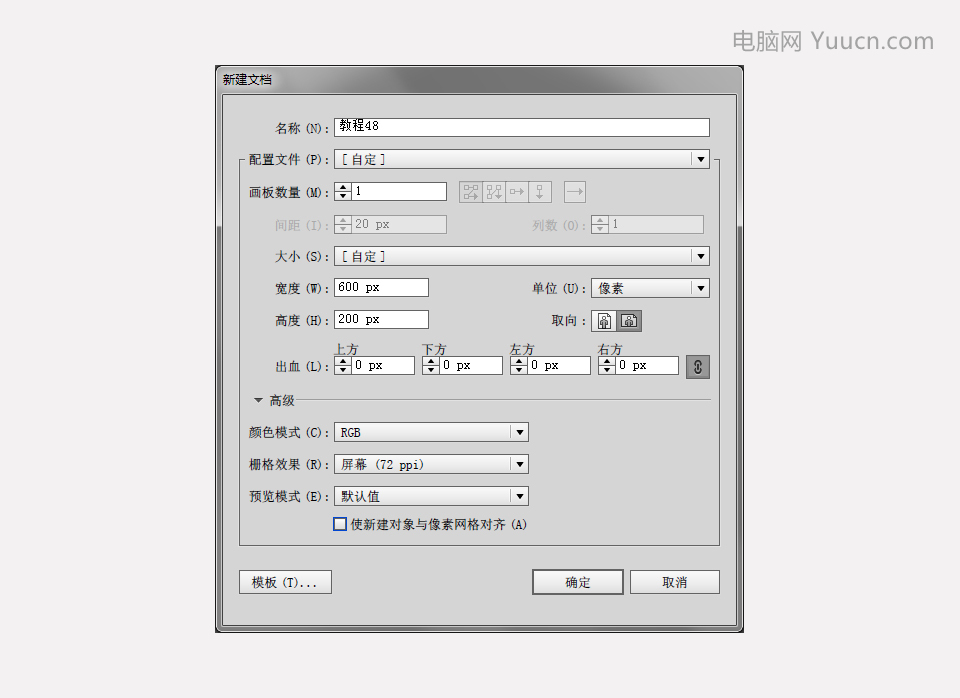
Task: Click the 名称 name input field
Action: tap(521, 127)
